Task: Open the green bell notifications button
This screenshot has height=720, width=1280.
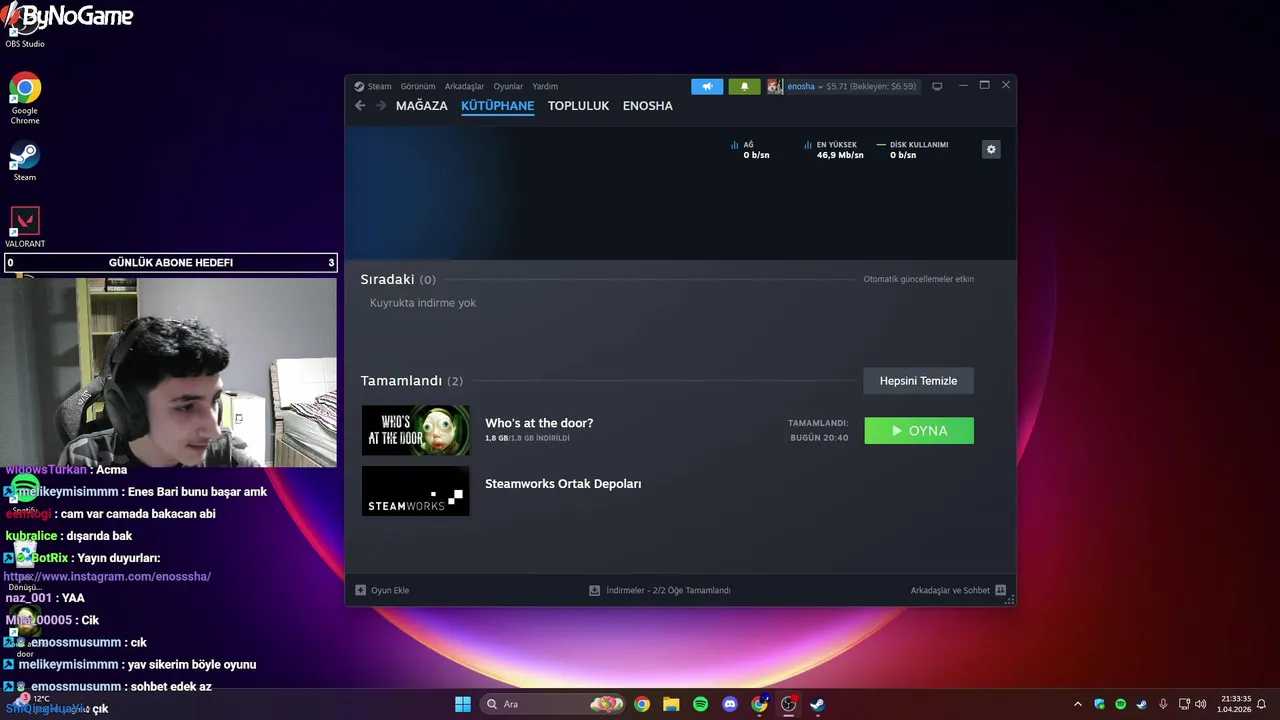Action: (x=744, y=86)
